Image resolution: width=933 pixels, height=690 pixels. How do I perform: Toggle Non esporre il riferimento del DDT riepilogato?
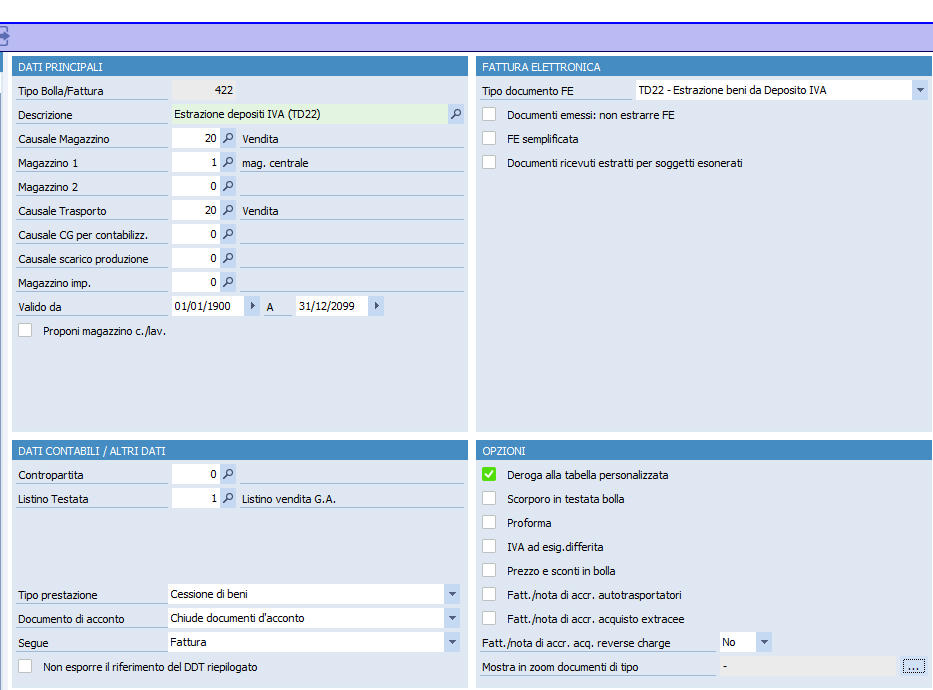[x=25, y=666]
